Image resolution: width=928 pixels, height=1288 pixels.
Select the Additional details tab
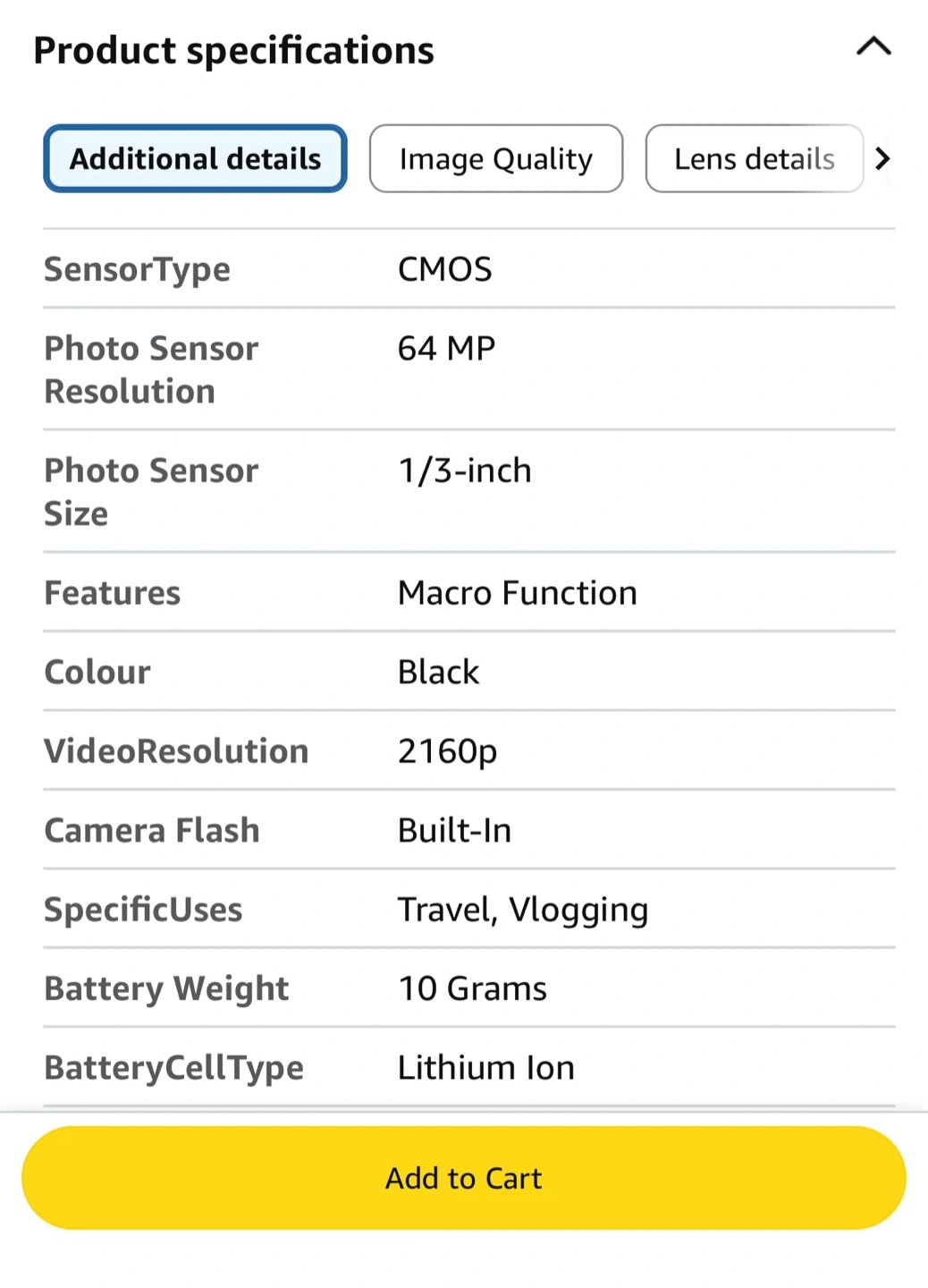[x=195, y=159]
